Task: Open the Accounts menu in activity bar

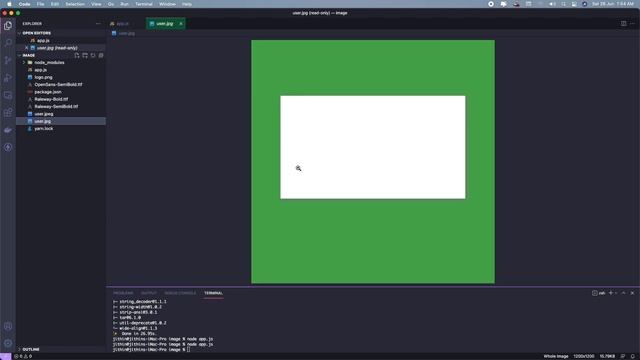Action: pyautogui.click(x=8, y=326)
